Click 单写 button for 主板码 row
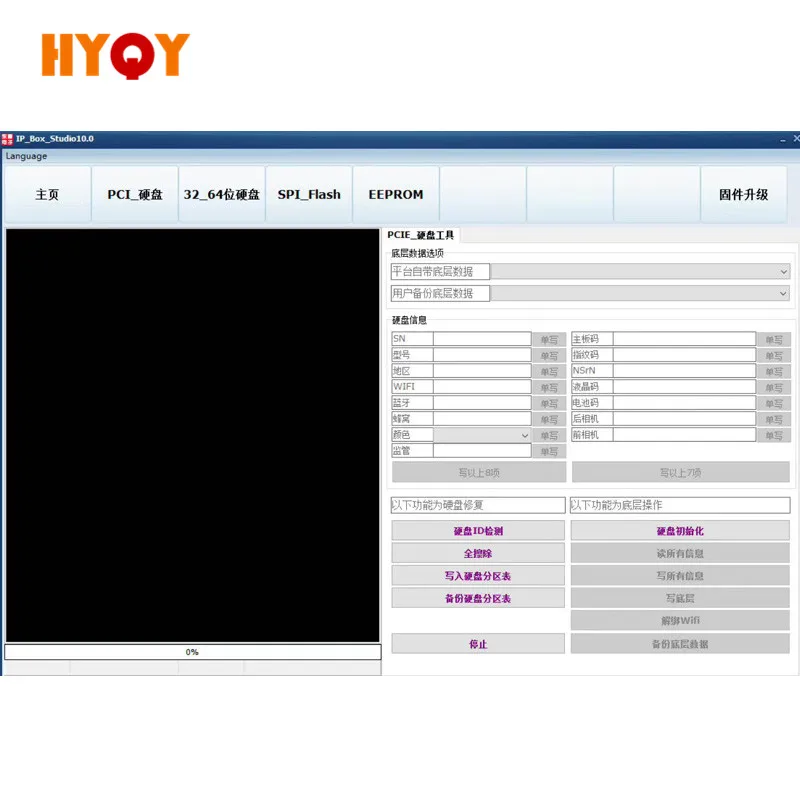The image size is (800, 800). 774,339
